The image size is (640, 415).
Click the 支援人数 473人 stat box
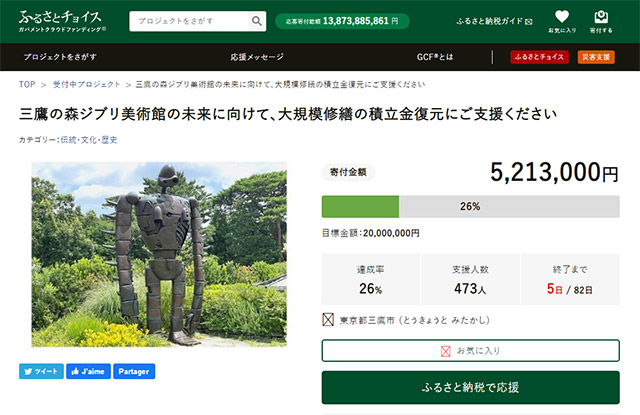click(x=471, y=280)
